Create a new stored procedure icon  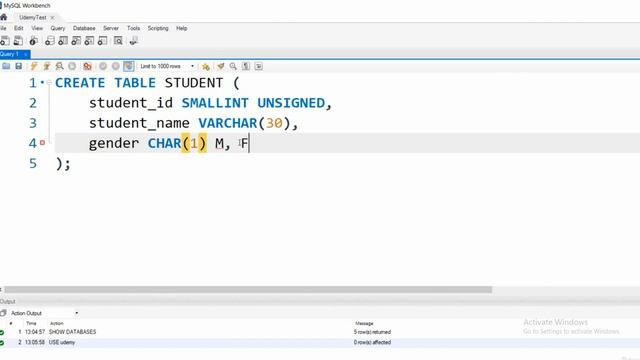click(x=89, y=41)
